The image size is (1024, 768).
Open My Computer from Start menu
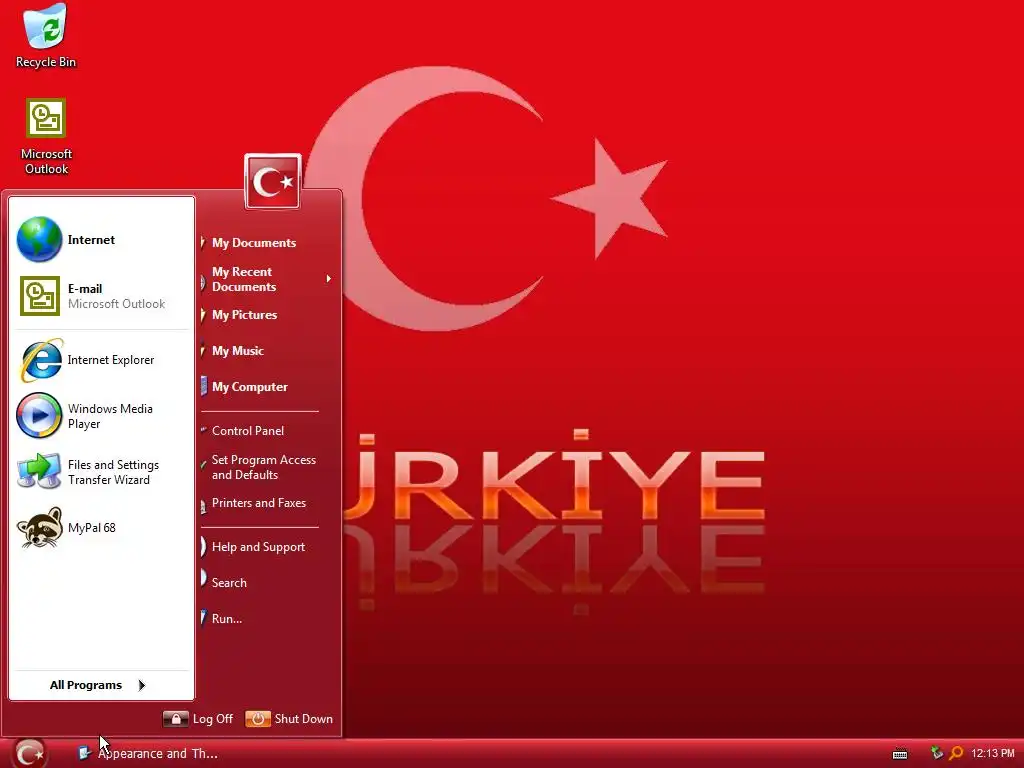(249, 387)
